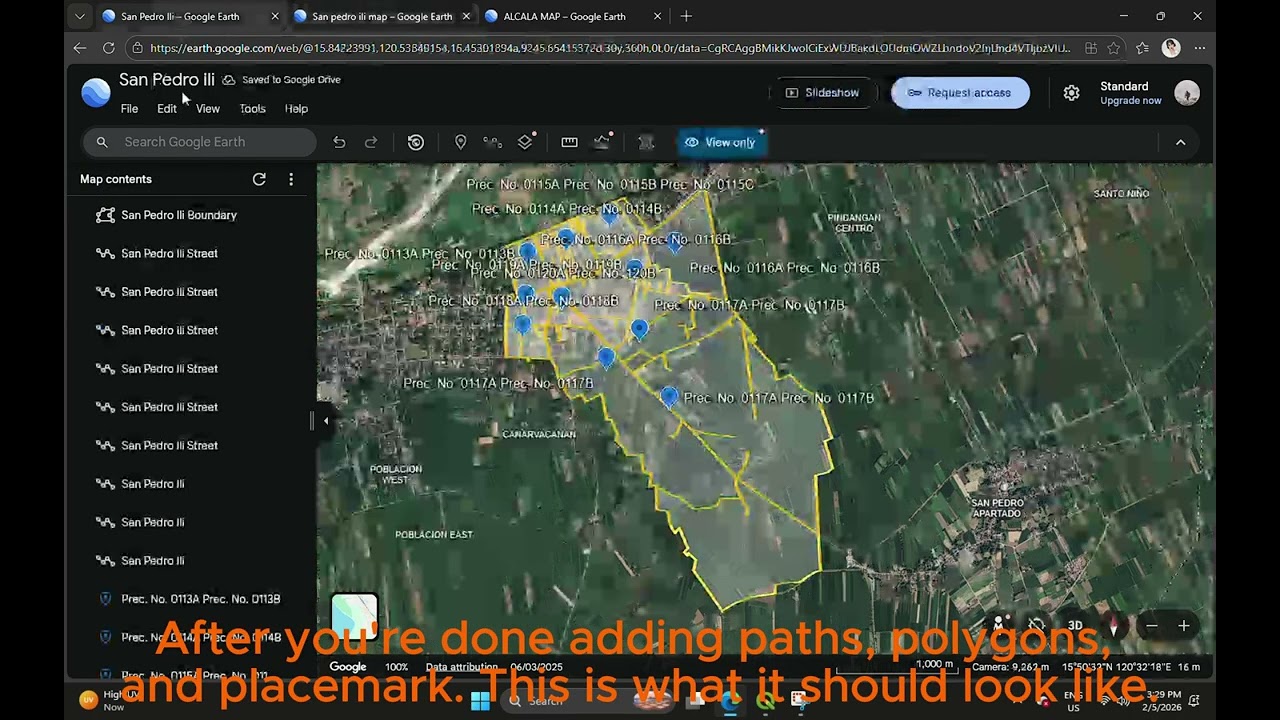Screen dimensions: 1280x720
Task: Click the browser address bar URL
Action: 610,48
